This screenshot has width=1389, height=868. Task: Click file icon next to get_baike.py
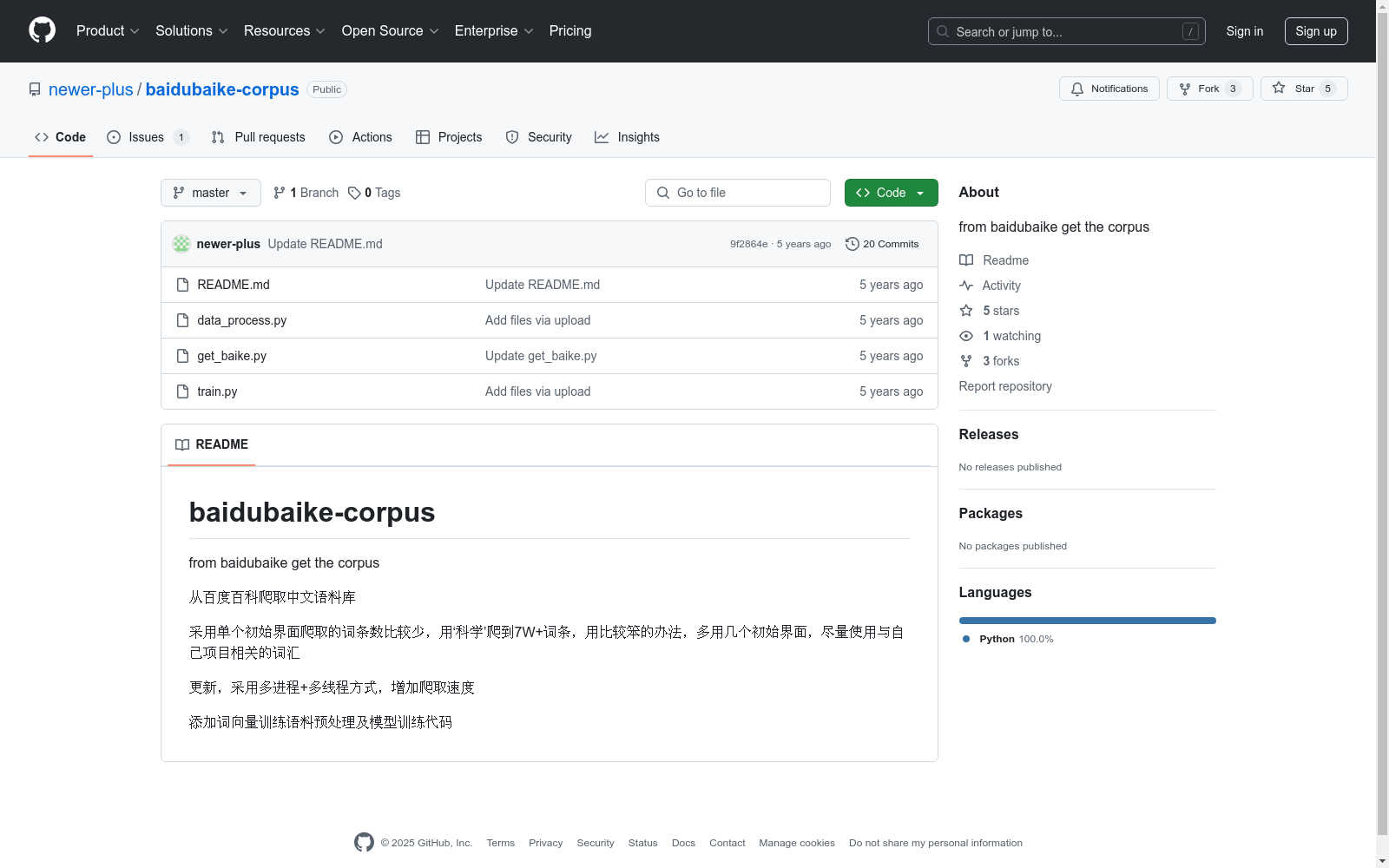[x=182, y=356]
